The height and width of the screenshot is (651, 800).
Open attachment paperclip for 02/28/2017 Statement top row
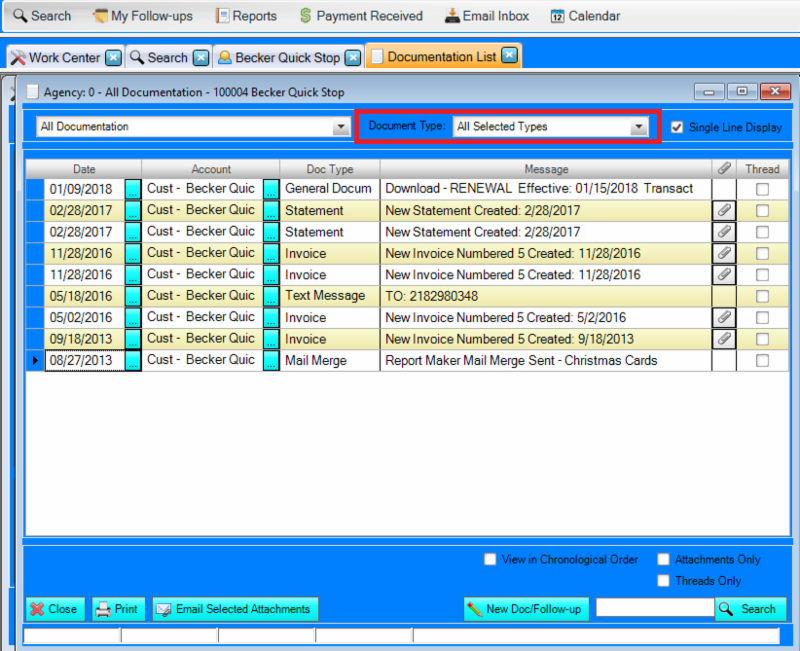pyautogui.click(x=723, y=210)
